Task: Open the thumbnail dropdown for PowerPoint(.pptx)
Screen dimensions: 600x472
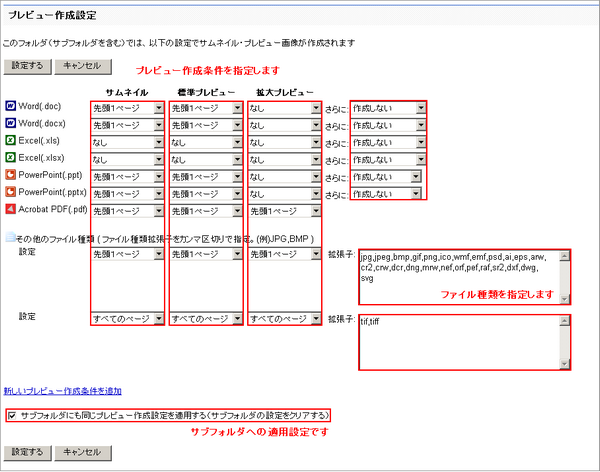Action: [128, 194]
